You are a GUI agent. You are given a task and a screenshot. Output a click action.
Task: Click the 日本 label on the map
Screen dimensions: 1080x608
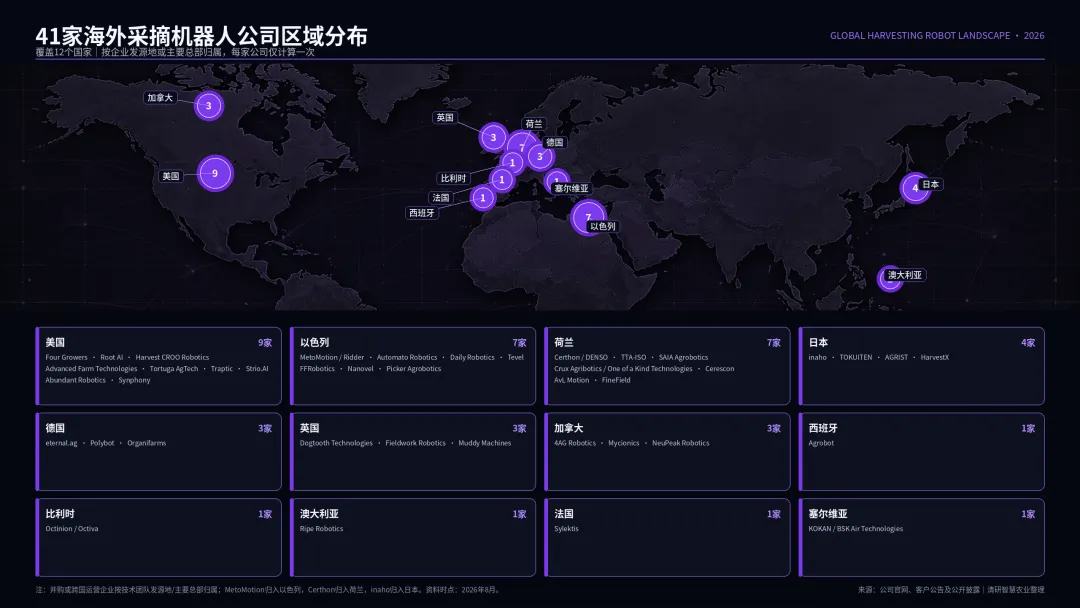931,185
